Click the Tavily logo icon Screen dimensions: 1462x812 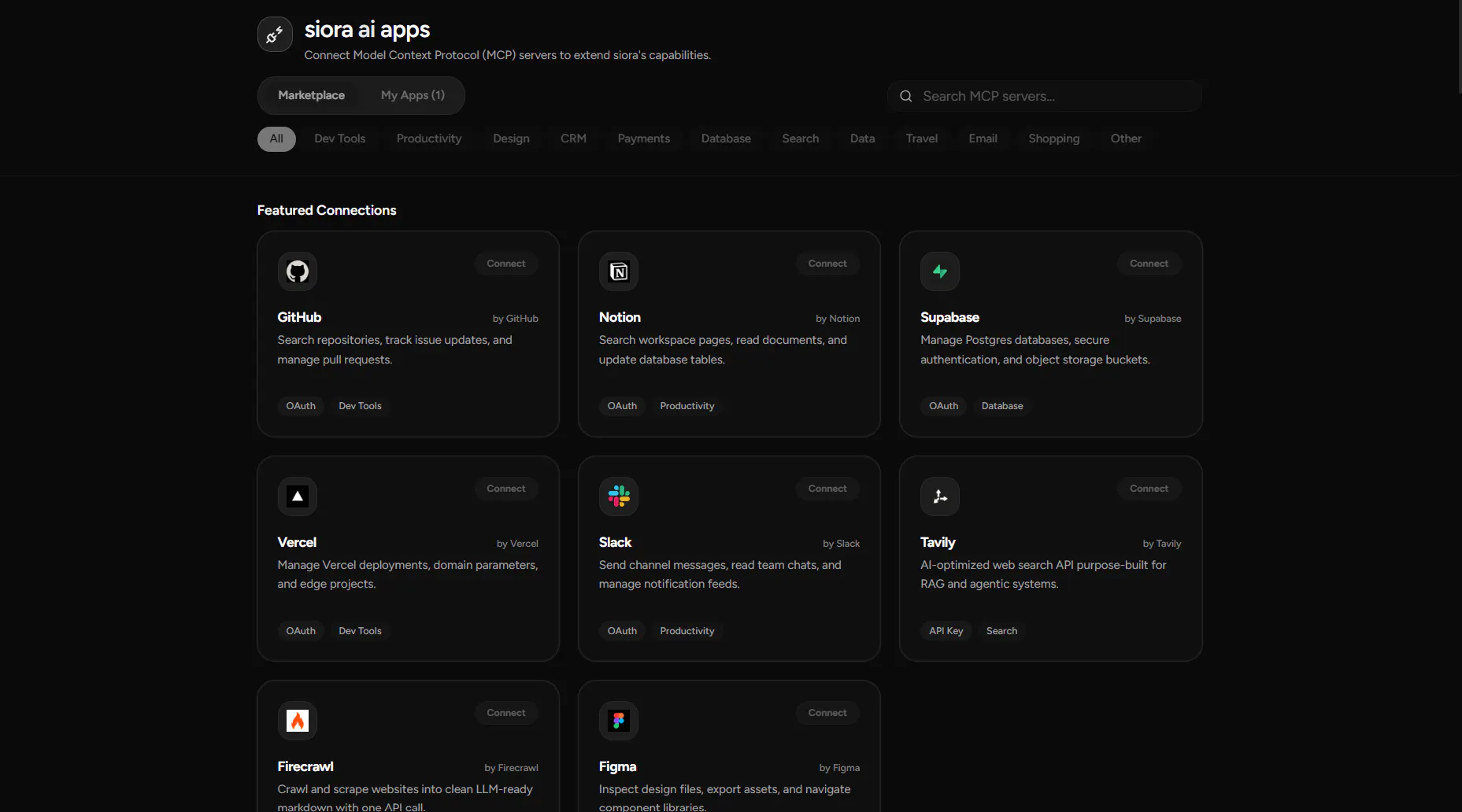pyautogui.click(x=940, y=496)
